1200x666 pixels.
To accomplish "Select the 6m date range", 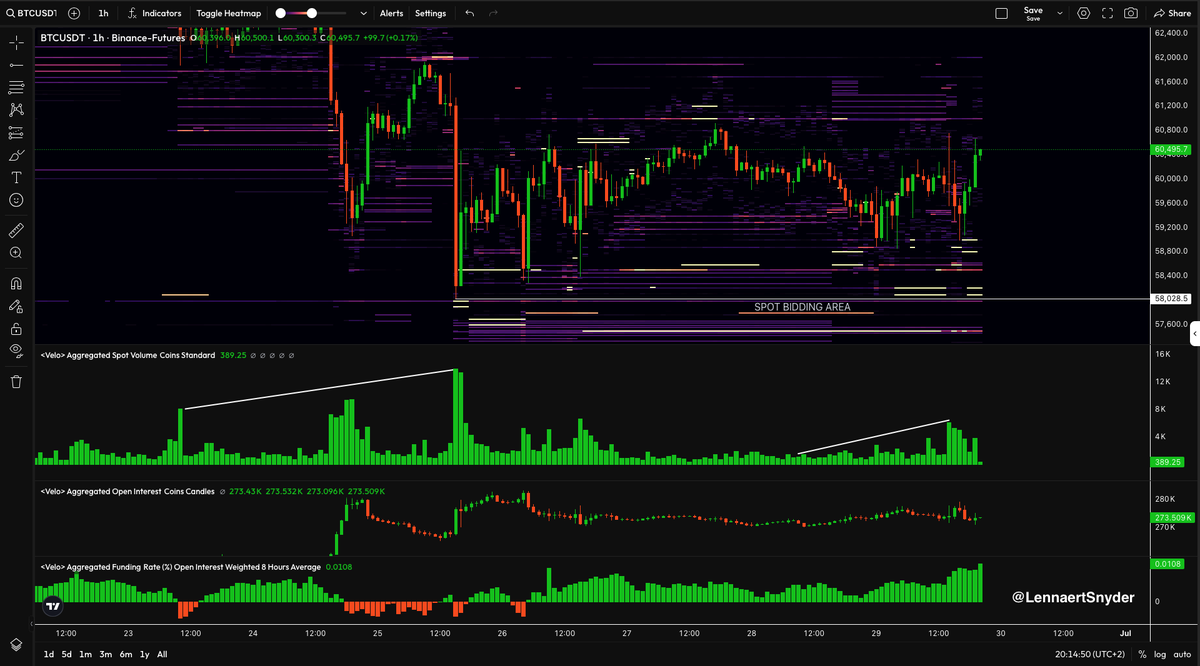I will tap(125, 654).
